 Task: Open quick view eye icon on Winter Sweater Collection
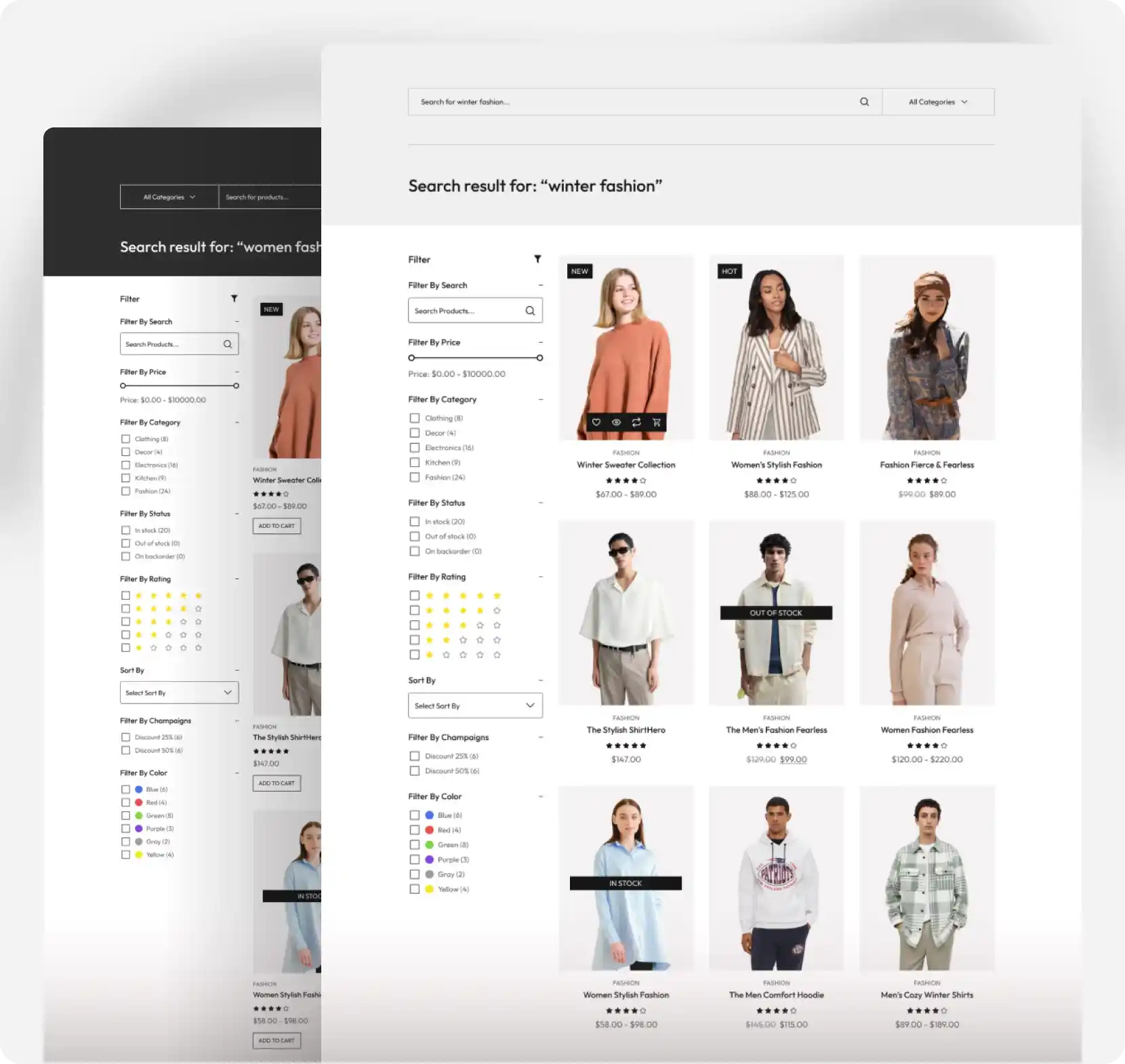tap(616, 422)
